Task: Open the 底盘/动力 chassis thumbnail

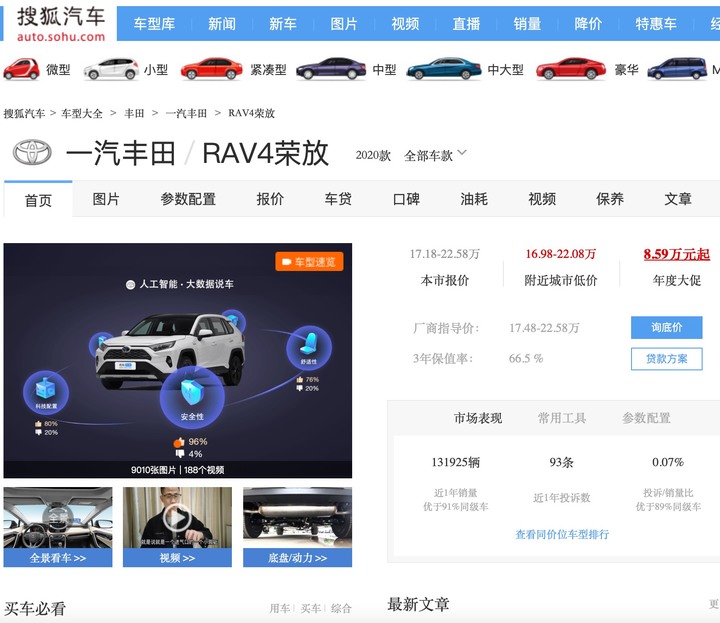Action: [298, 527]
